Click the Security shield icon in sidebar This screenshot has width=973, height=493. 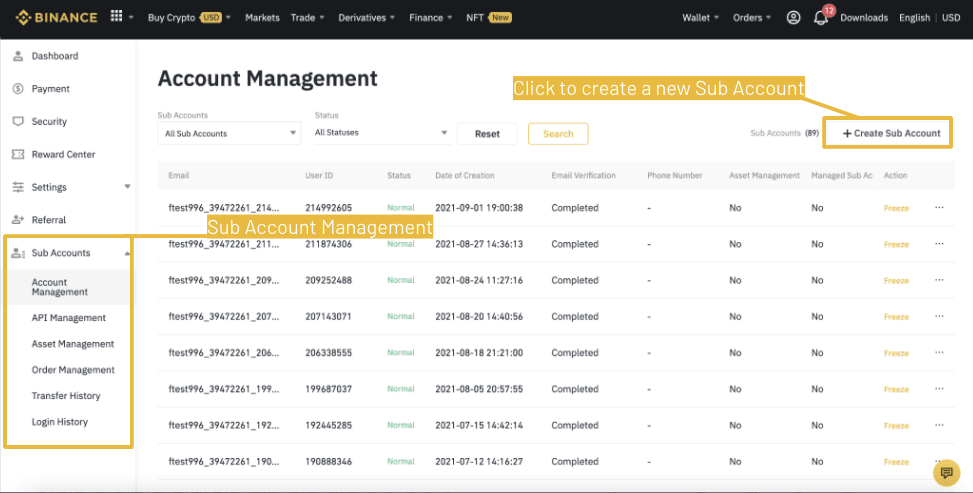pos(18,121)
